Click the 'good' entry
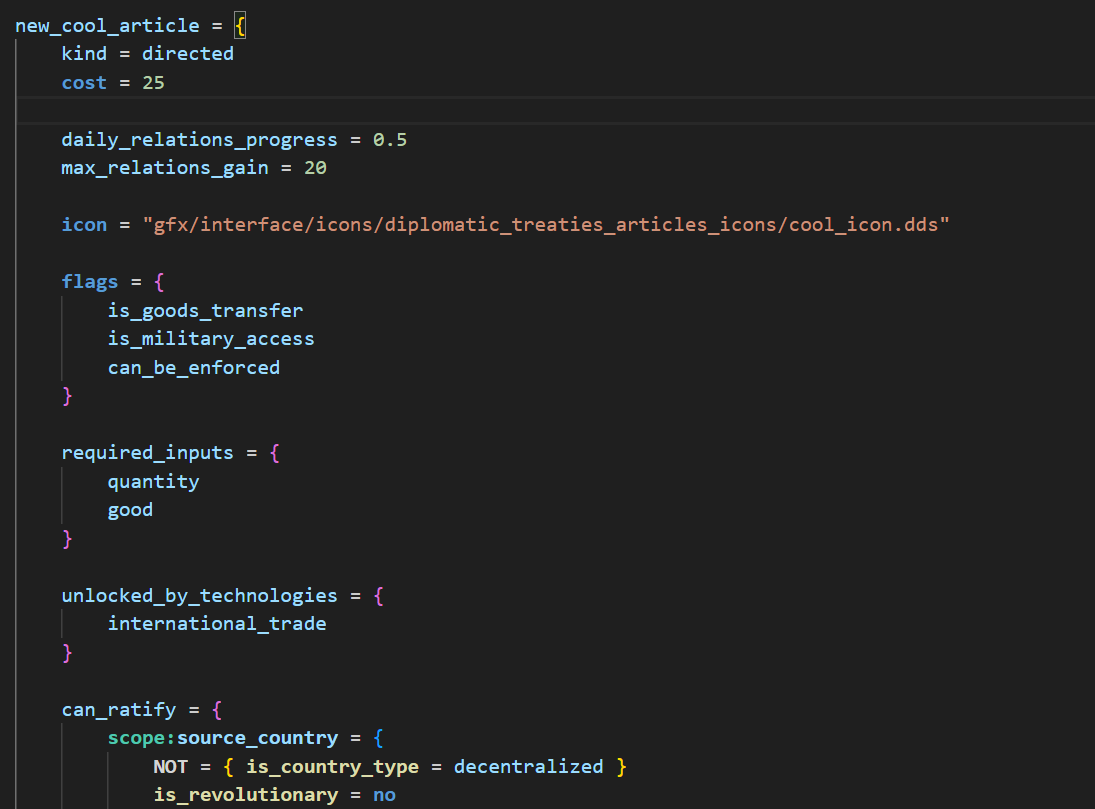Image resolution: width=1095 pixels, height=809 pixels. coord(131,510)
